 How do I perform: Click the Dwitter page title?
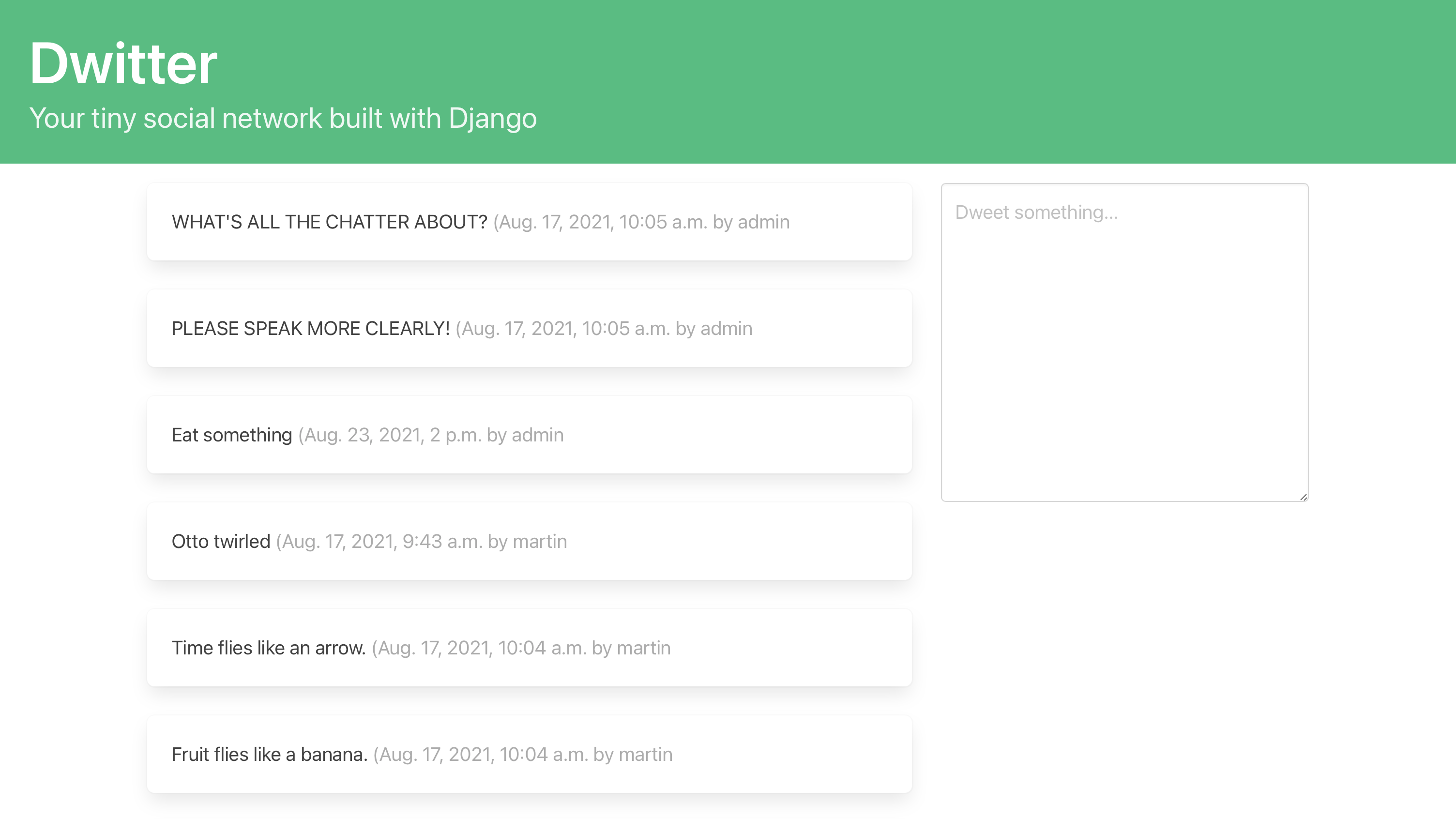pyautogui.click(x=123, y=62)
